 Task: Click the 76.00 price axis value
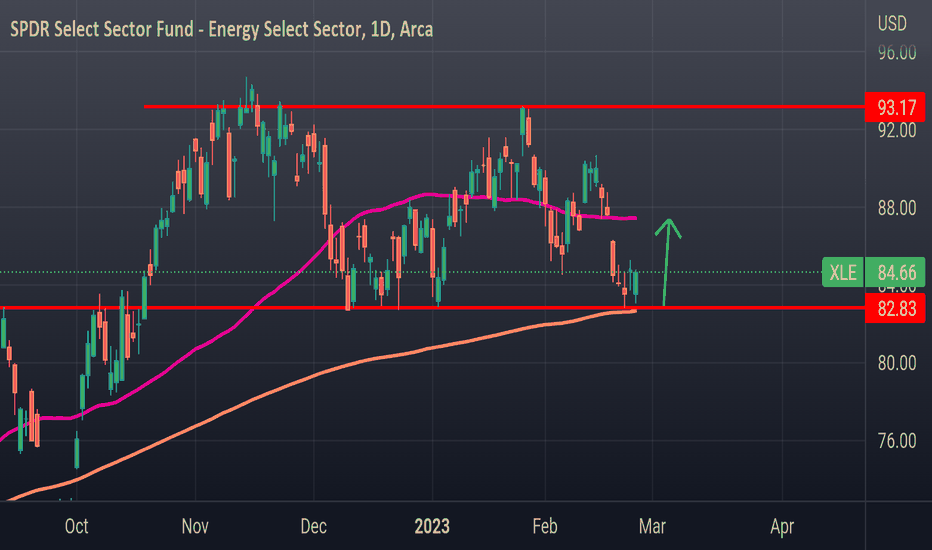[x=897, y=441]
